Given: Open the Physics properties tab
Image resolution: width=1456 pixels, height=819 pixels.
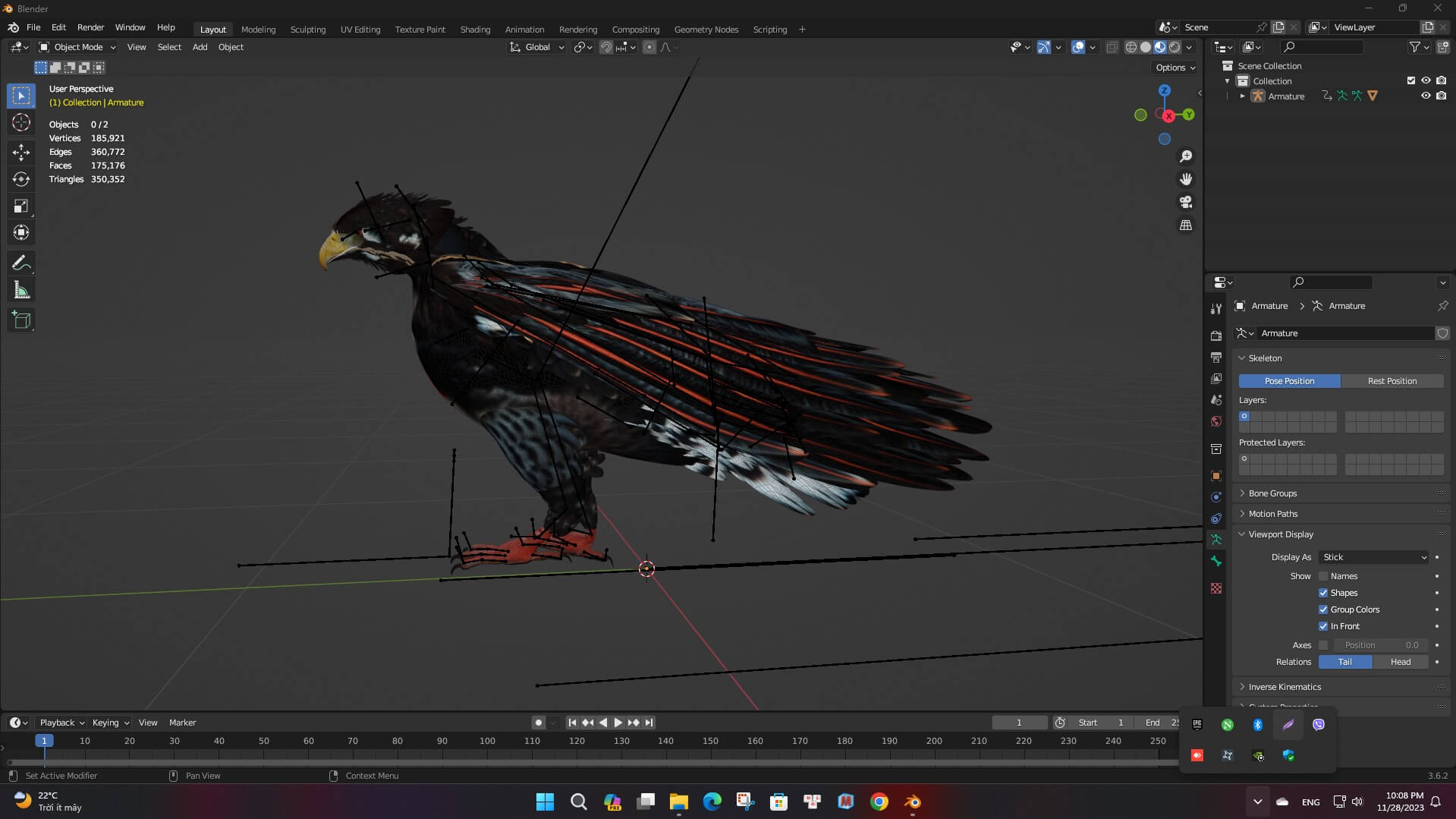Looking at the screenshot, I should coord(1216,497).
